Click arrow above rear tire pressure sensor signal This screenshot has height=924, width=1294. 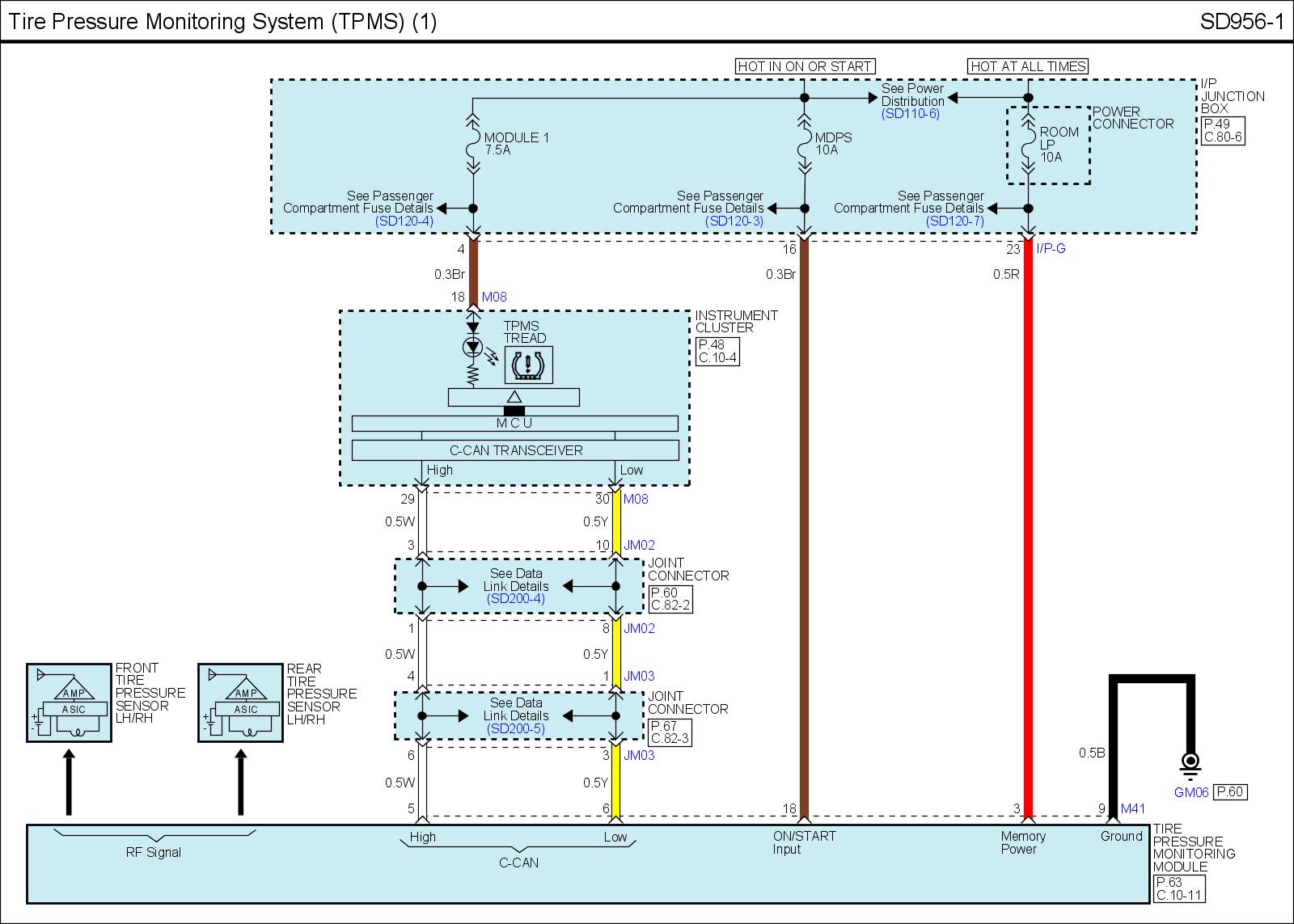click(x=240, y=782)
